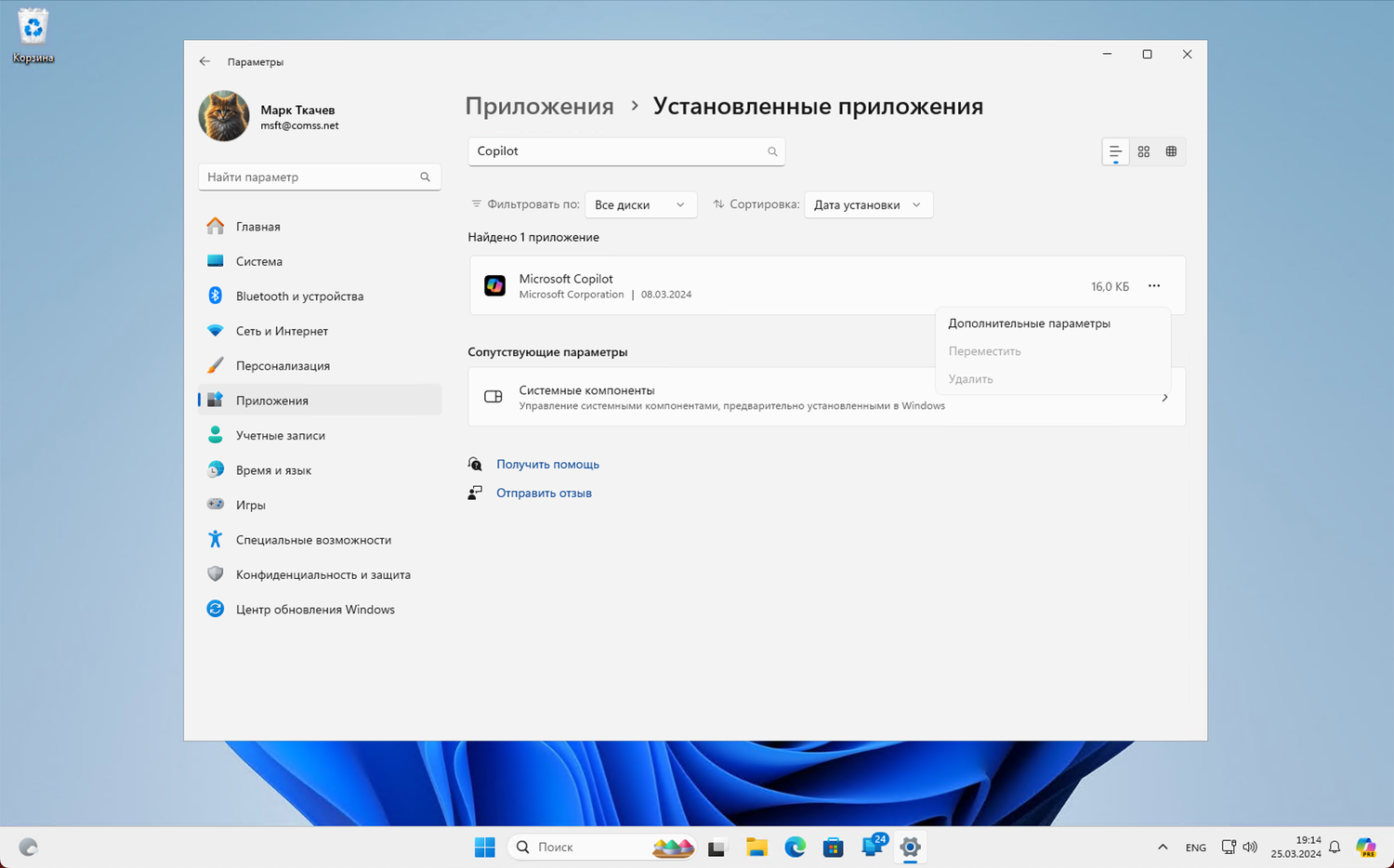Launch Copilot from the taskbar corner
1394x868 pixels.
tap(1366, 847)
